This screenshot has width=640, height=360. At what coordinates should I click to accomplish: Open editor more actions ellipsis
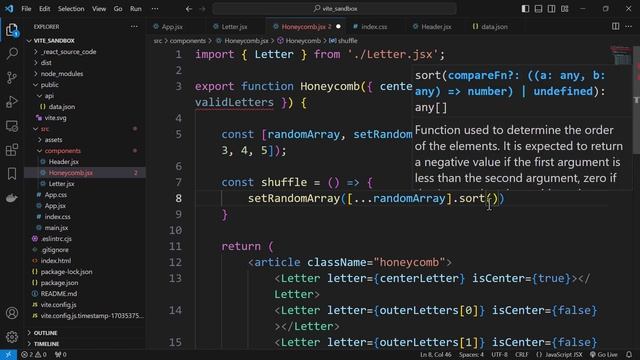(x=629, y=26)
